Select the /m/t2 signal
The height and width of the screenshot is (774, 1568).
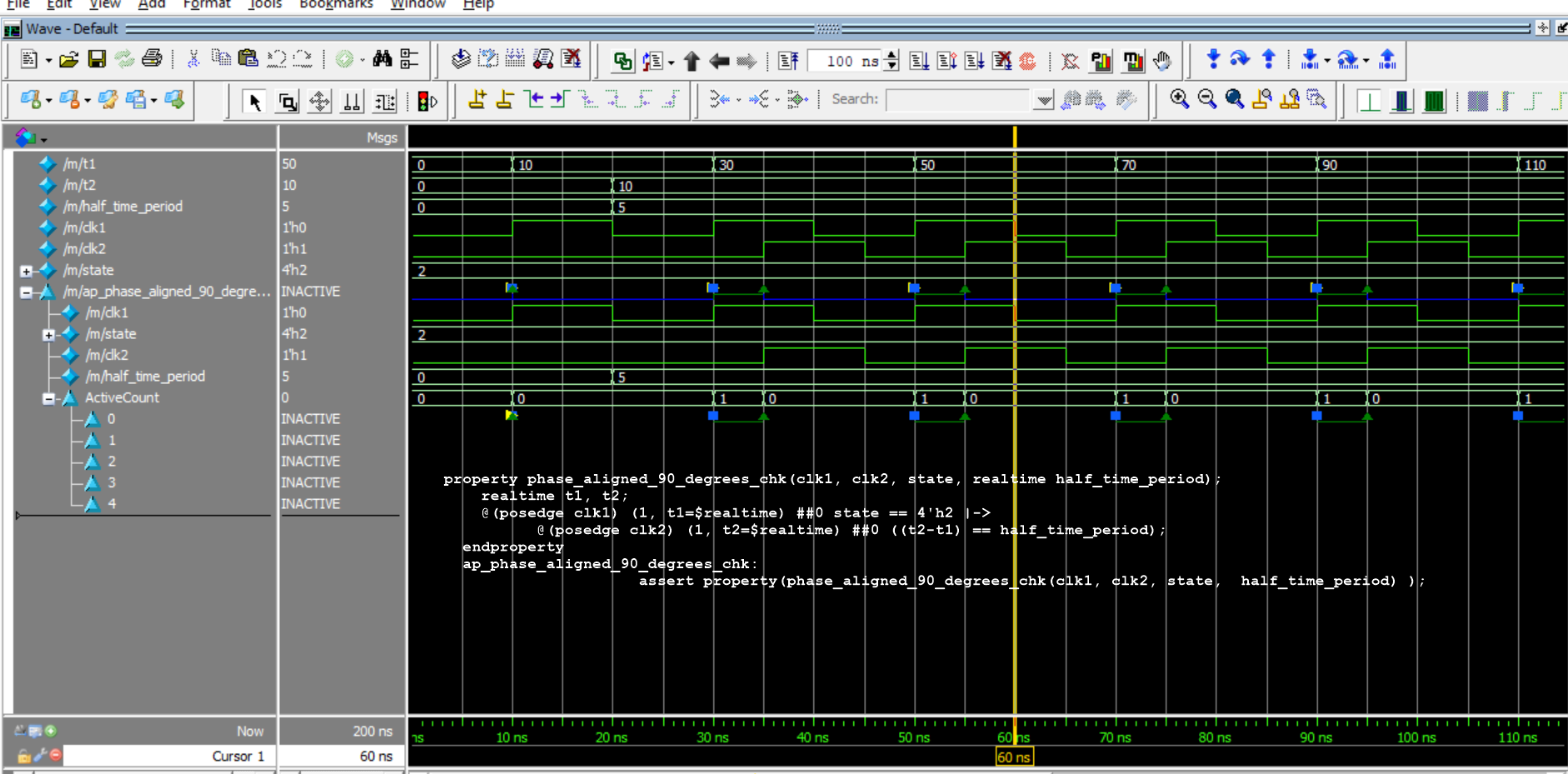(x=79, y=185)
